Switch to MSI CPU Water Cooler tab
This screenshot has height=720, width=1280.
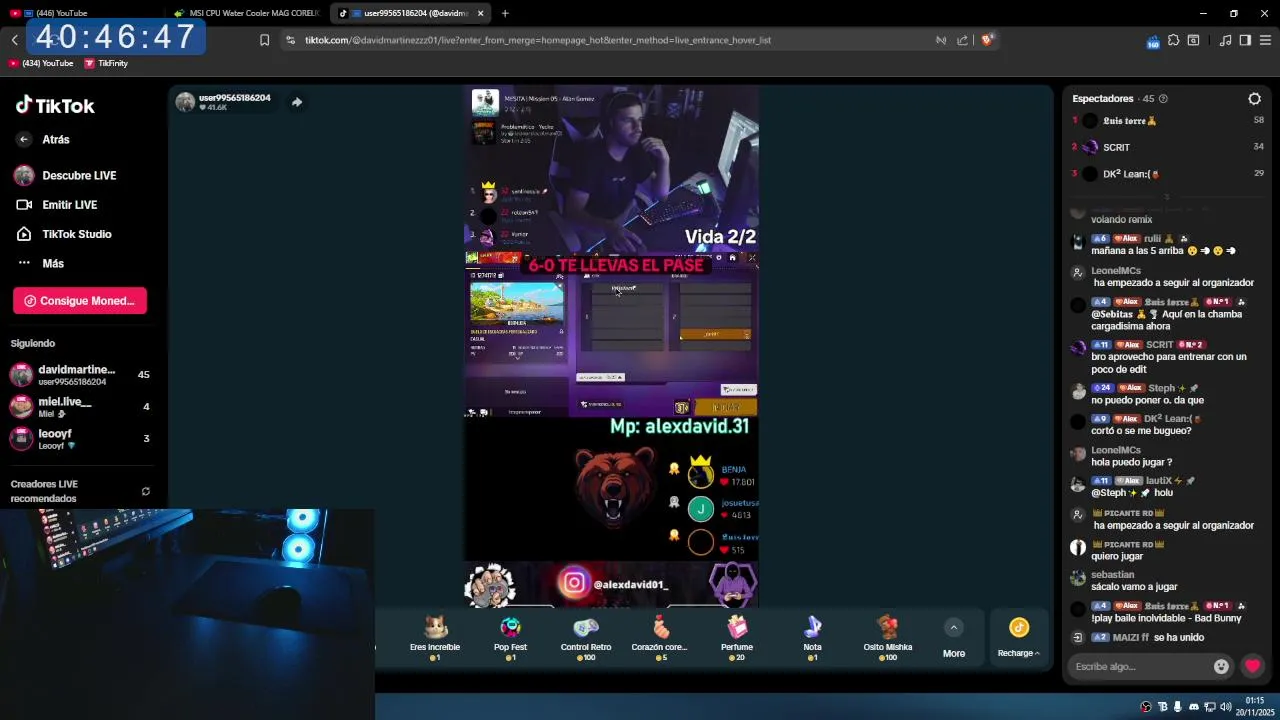(x=247, y=13)
